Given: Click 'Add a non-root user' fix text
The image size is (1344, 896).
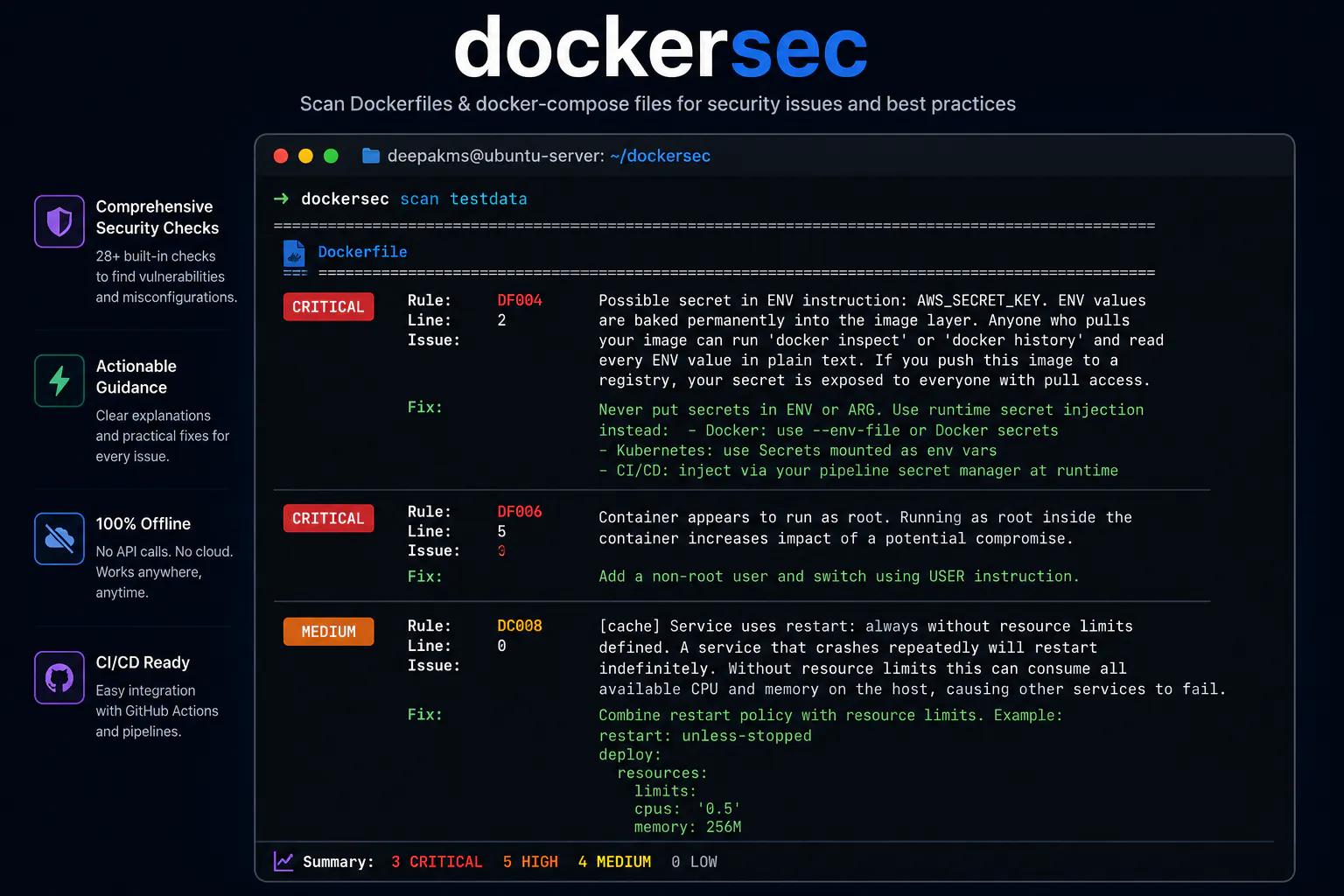Looking at the screenshot, I should coord(839,576).
